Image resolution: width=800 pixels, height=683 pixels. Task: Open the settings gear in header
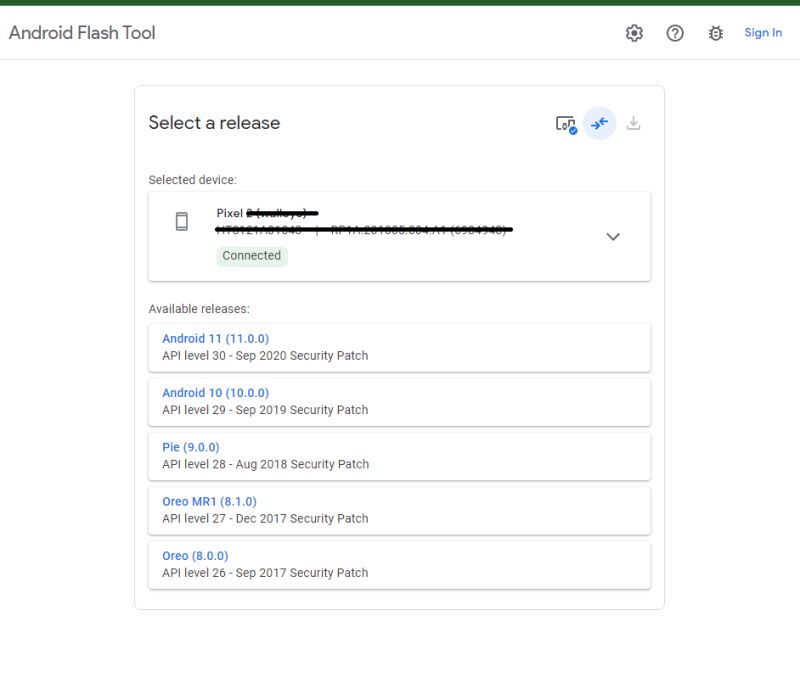tap(634, 33)
